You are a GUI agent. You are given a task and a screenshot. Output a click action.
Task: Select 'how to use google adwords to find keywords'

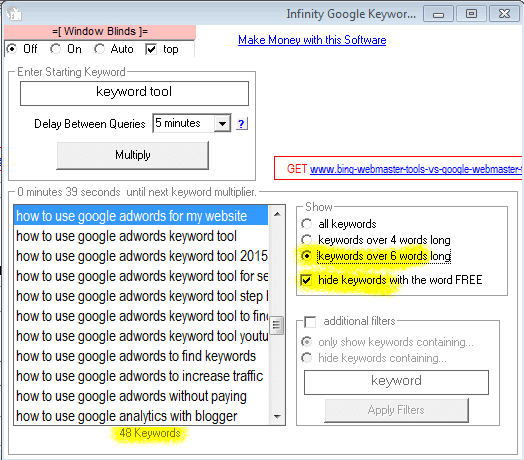141,356
